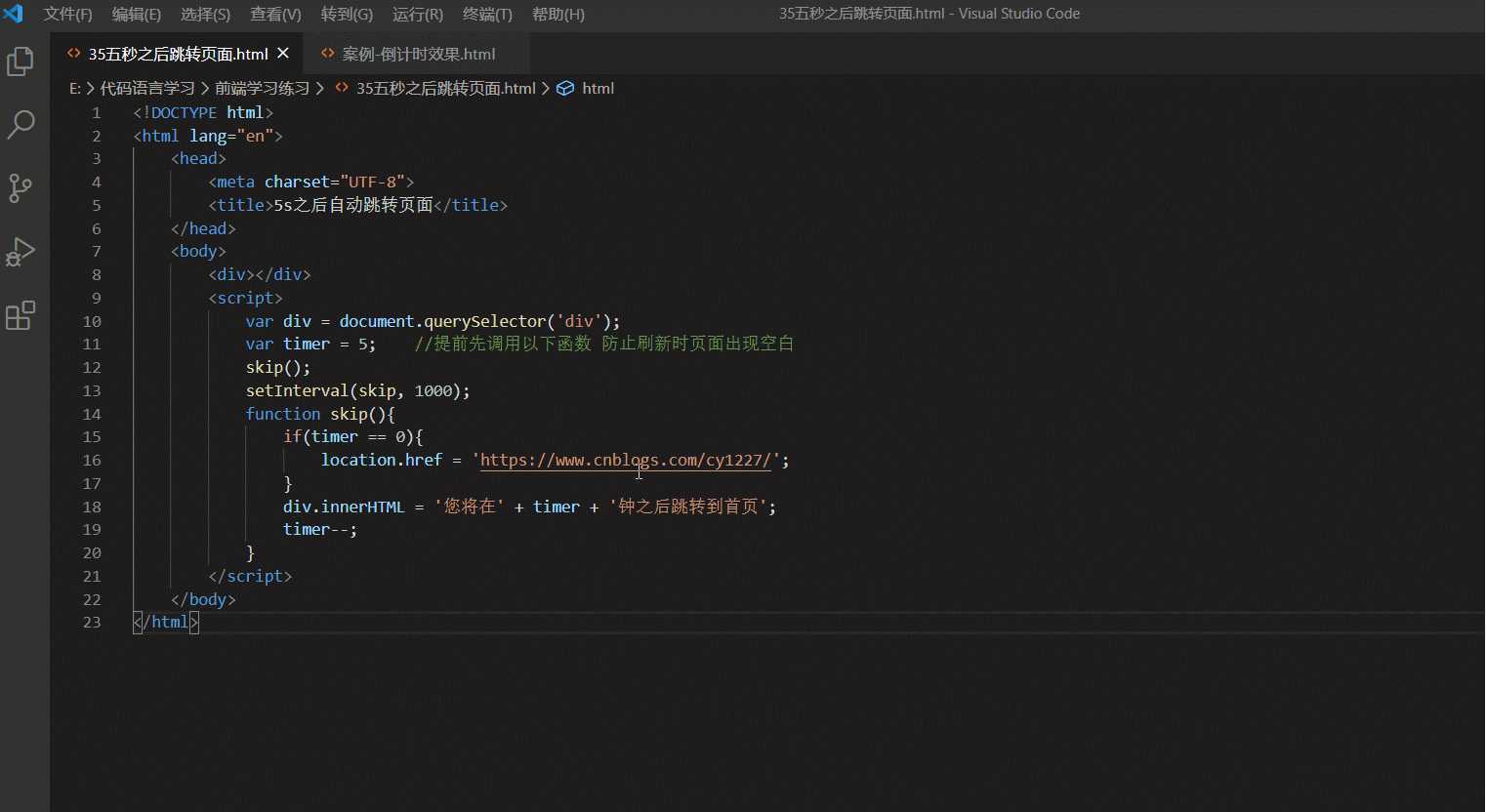Click the closing '/head' tag on line 6

203,228
